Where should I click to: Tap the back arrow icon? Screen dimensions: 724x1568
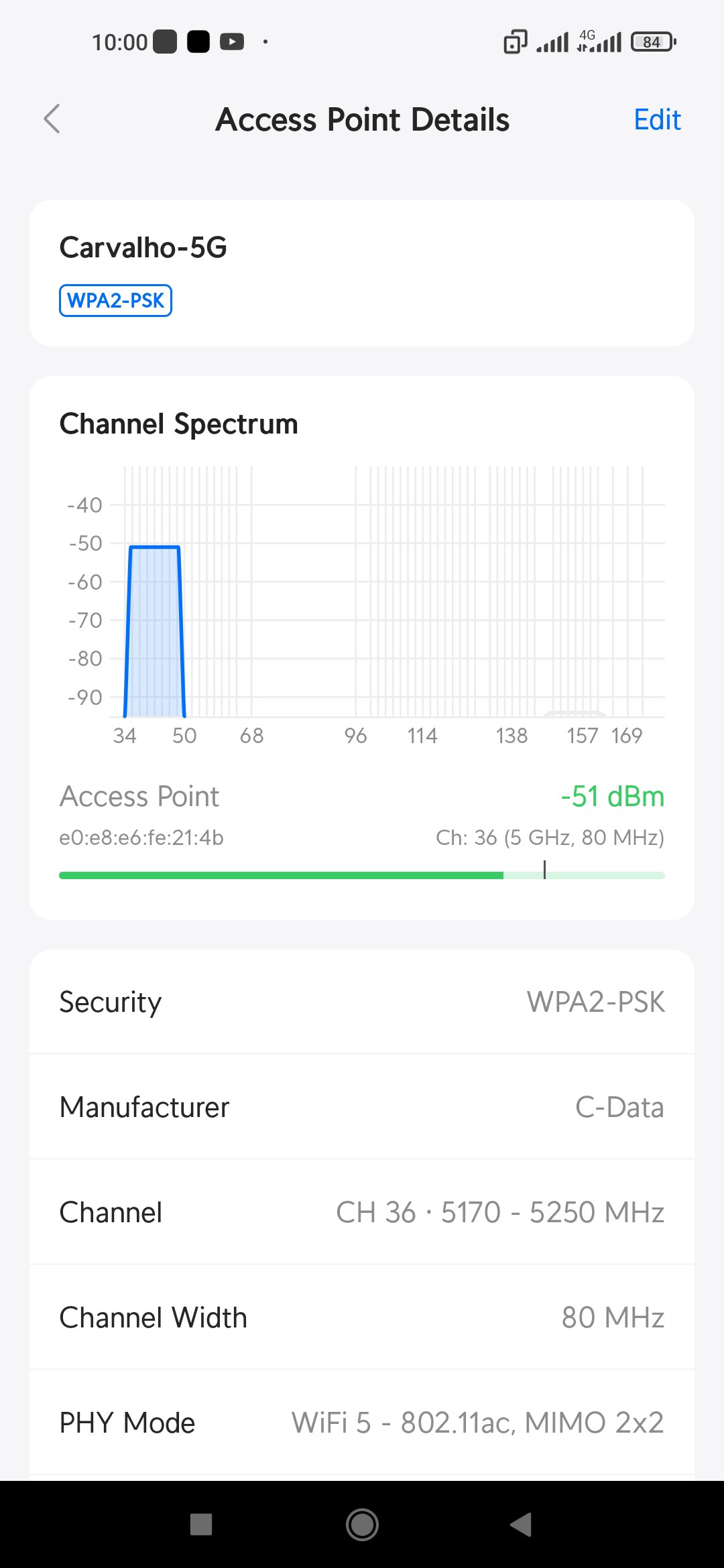pos(52,119)
